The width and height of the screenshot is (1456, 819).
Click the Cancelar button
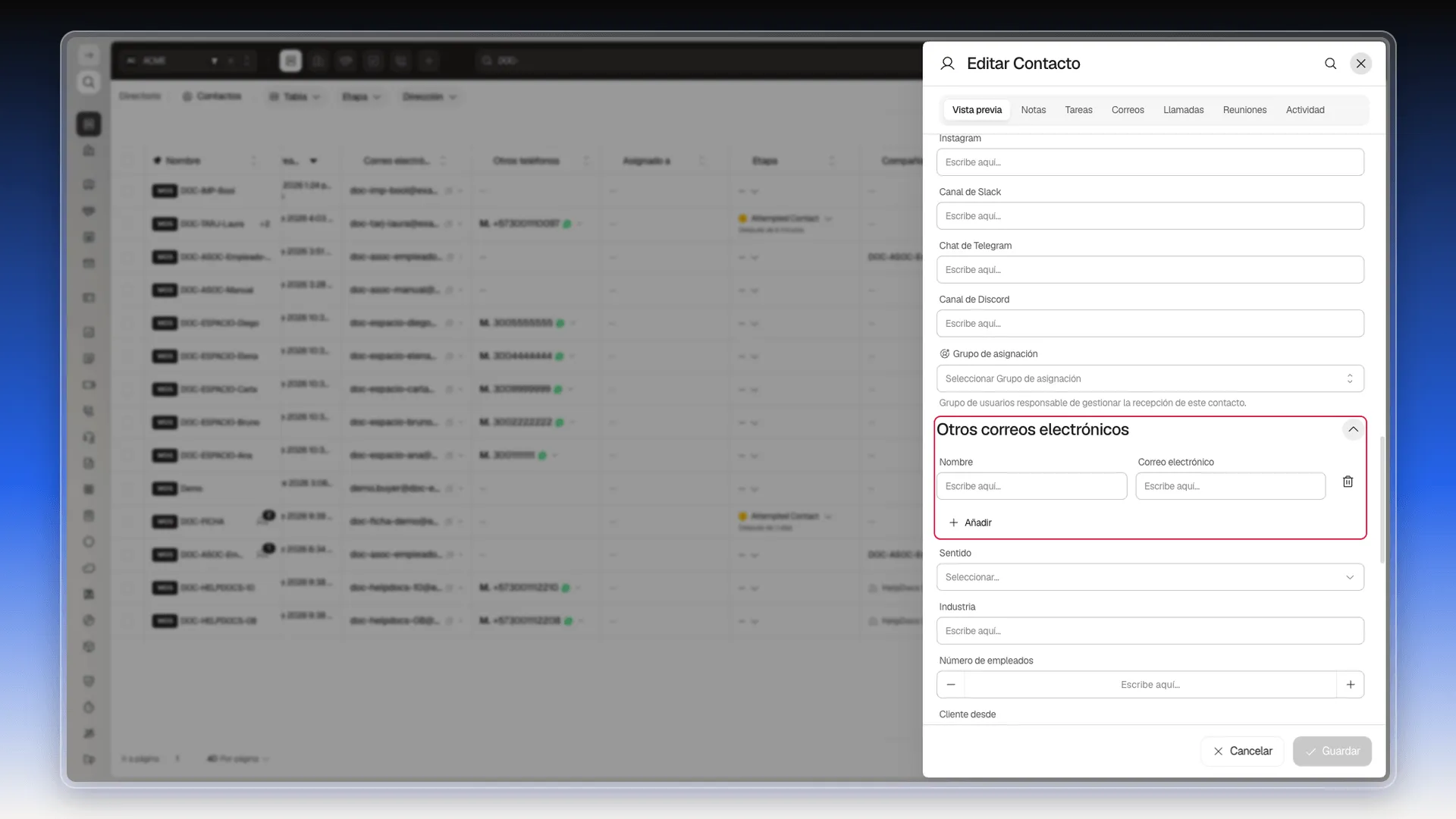[1242, 751]
